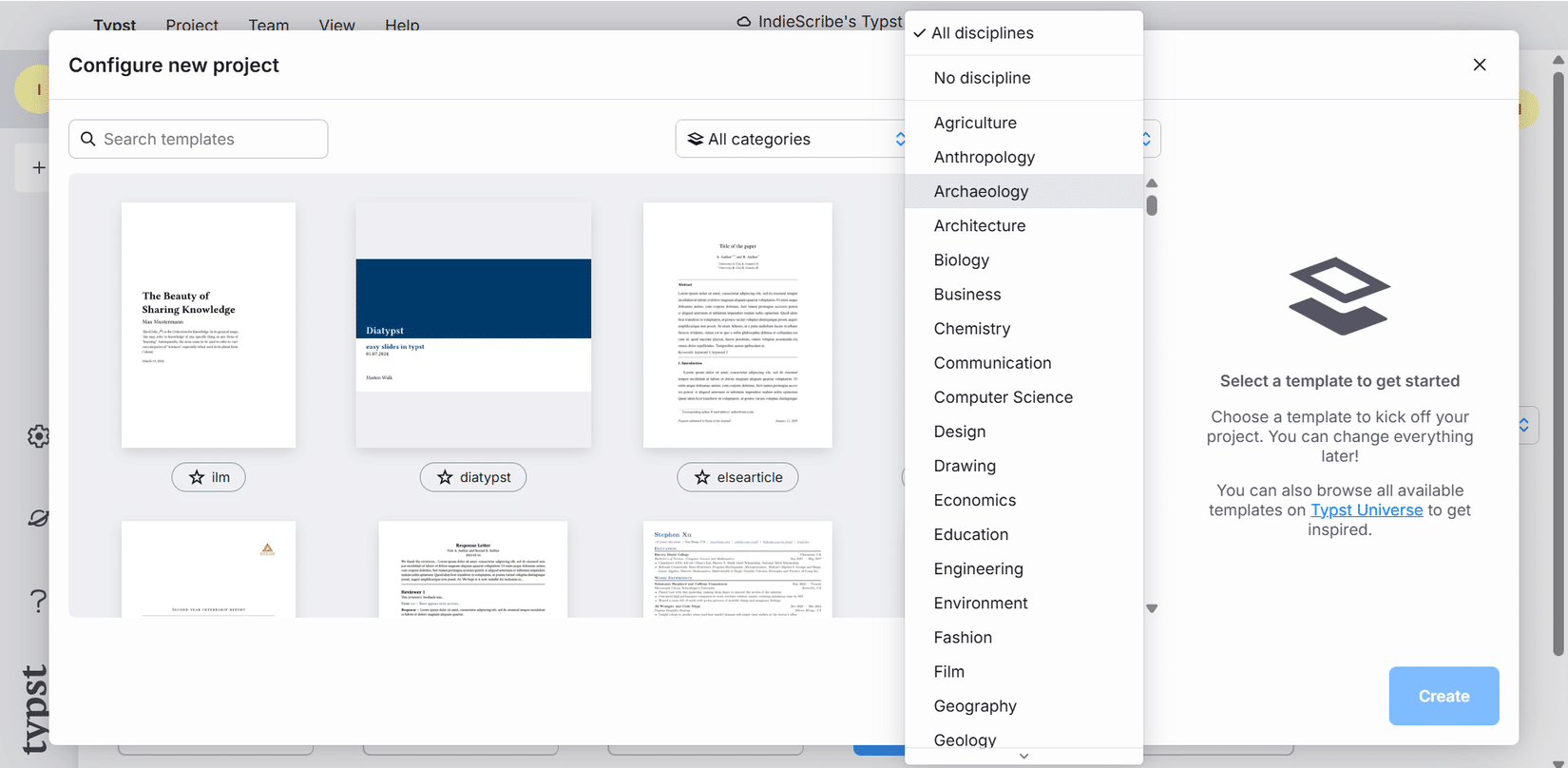Select Design discipline
Image resolution: width=1568 pixels, height=768 pixels.
click(1023, 431)
